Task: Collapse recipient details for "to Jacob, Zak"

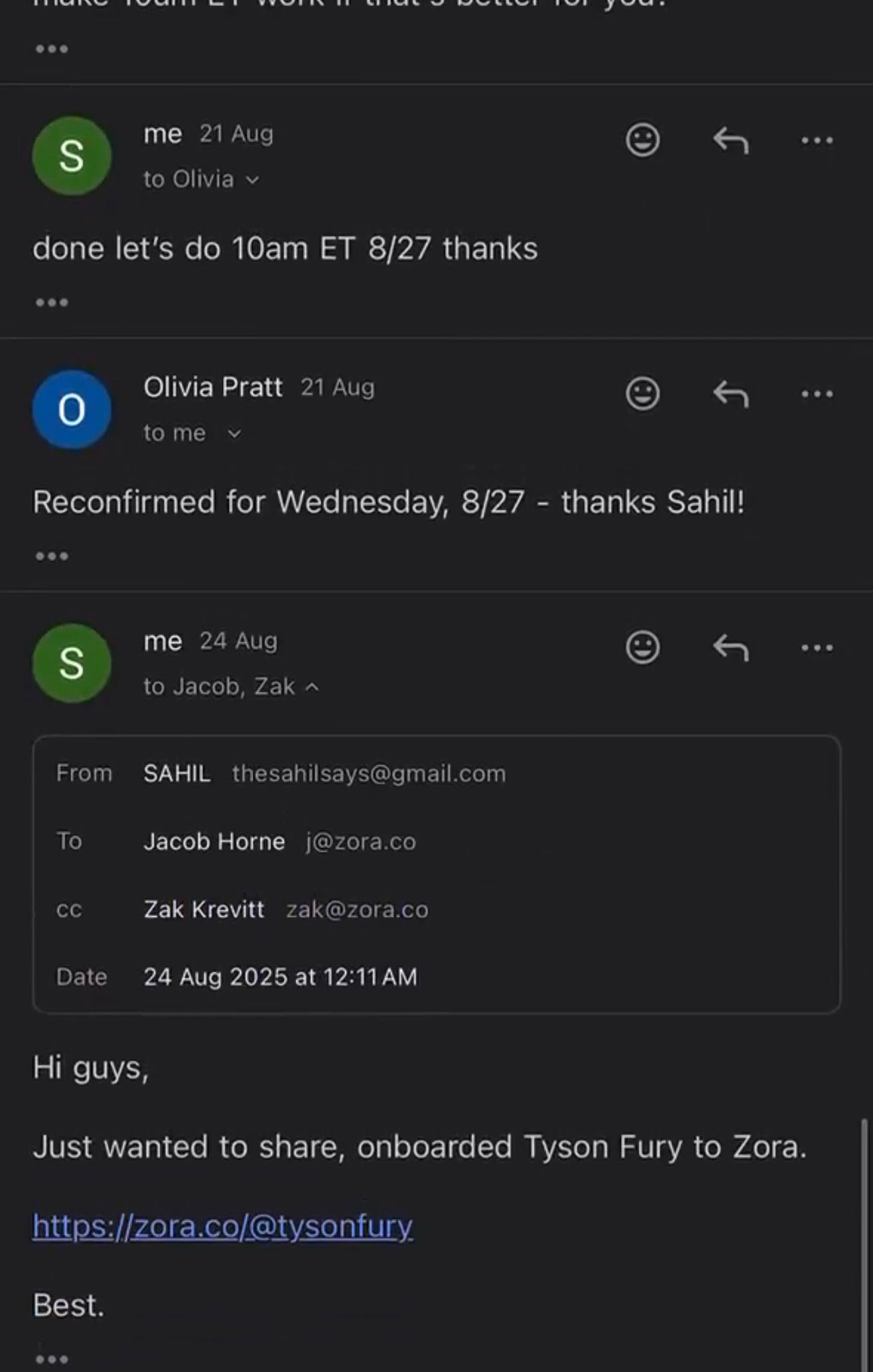Action: 312,687
